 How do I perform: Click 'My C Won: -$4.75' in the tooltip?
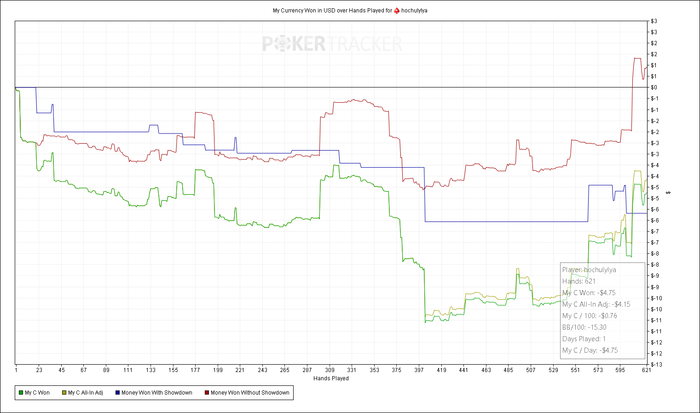pyautogui.click(x=589, y=293)
